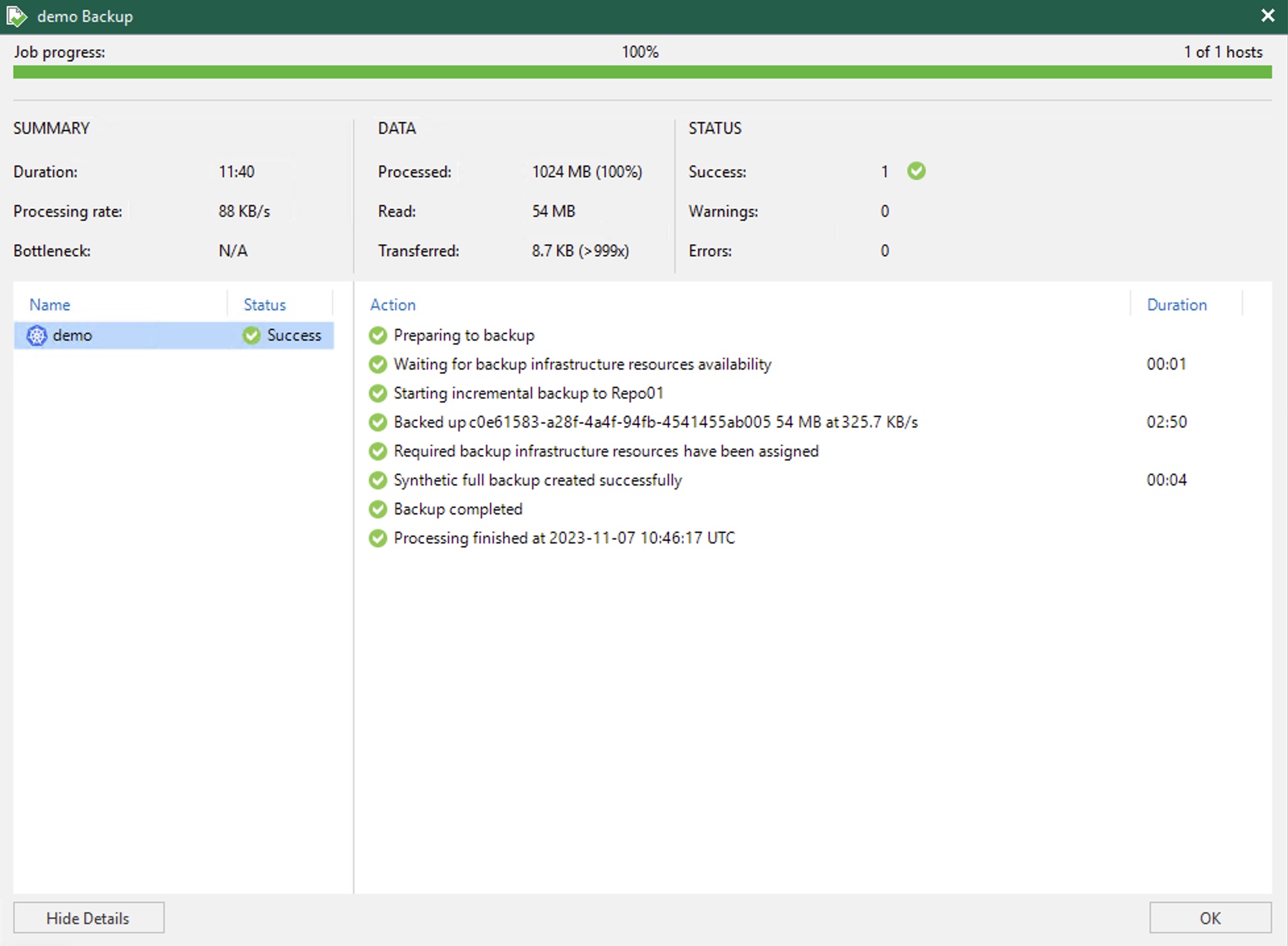Click green check icon next to Success count
1288x946 pixels.
pos(916,171)
